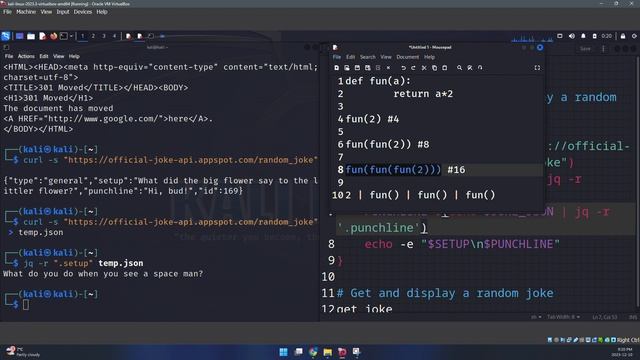The height and width of the screenshot is (360, 640).
Task: Click Paste icon in Mousepad toolbar
Action: point(444,68)
